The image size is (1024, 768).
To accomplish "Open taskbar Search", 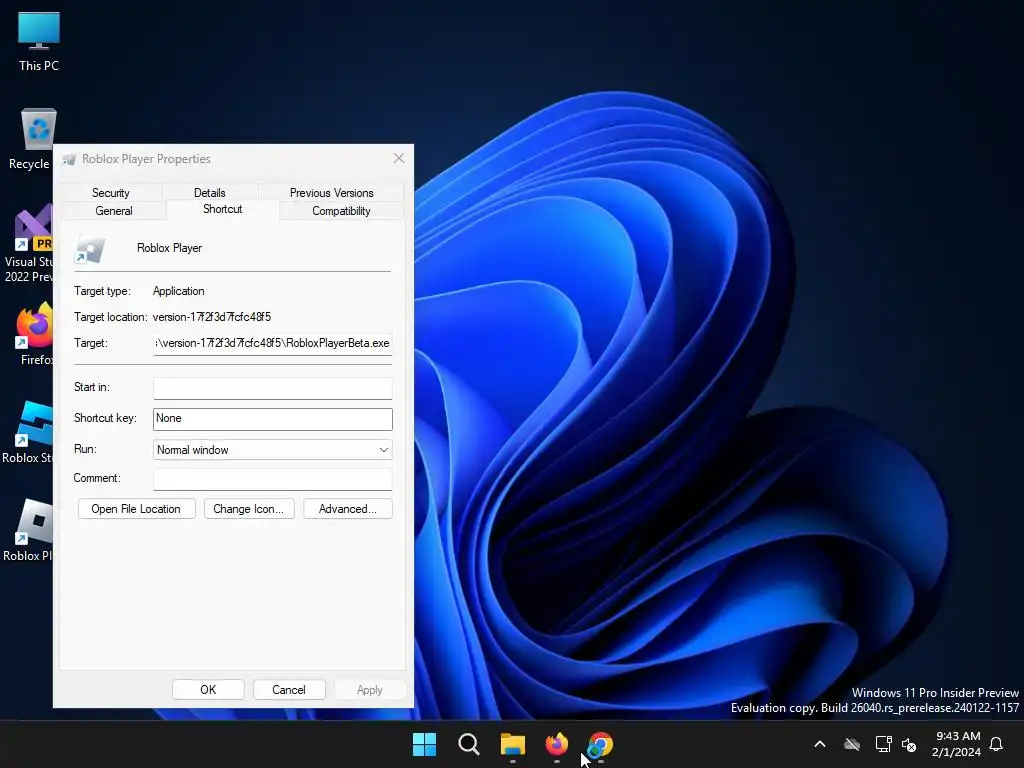I will click(468, 744).
